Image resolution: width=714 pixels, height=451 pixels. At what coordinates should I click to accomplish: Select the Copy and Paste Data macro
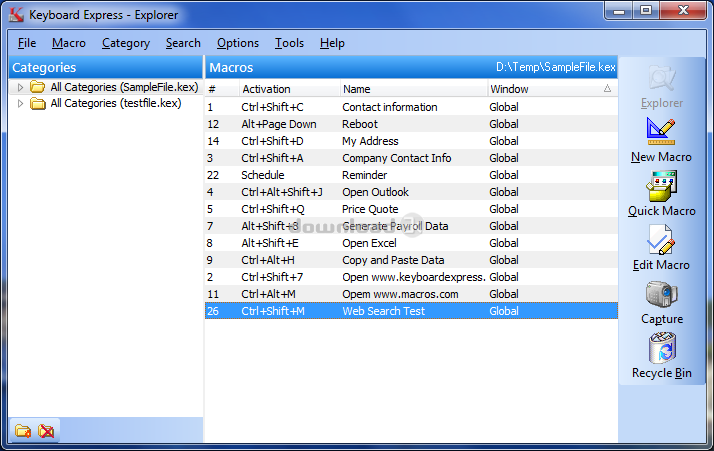(411, 260)
